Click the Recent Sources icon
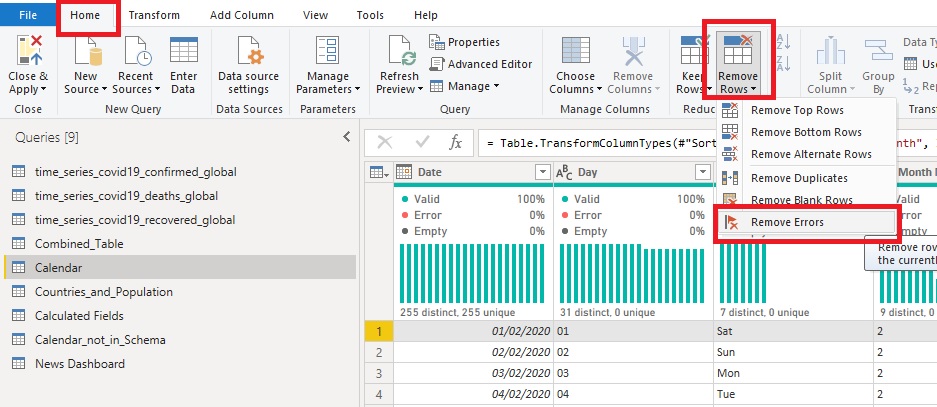Viewport: 937px width, 407px height. (x=137, y=50)
